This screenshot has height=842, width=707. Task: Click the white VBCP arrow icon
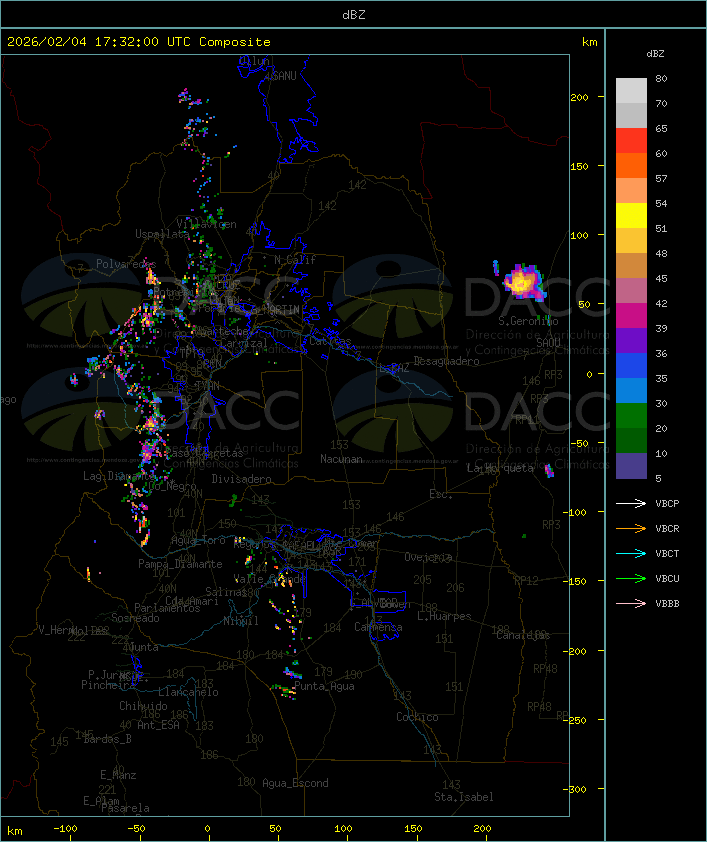pos(631,503)
